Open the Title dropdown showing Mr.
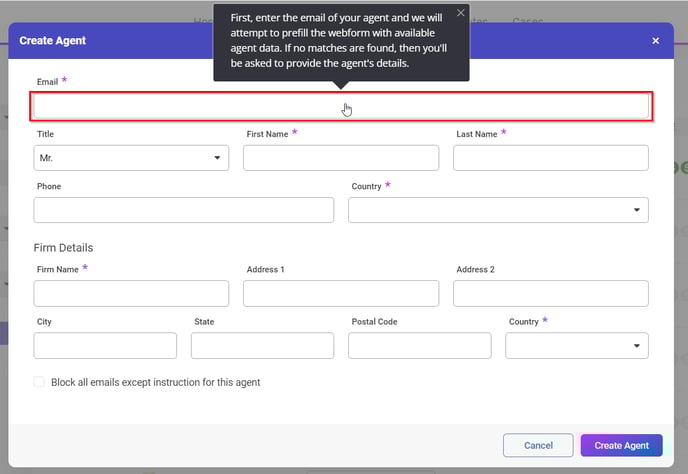The width and height of the screenshot is (688, 474). (131, 158)
